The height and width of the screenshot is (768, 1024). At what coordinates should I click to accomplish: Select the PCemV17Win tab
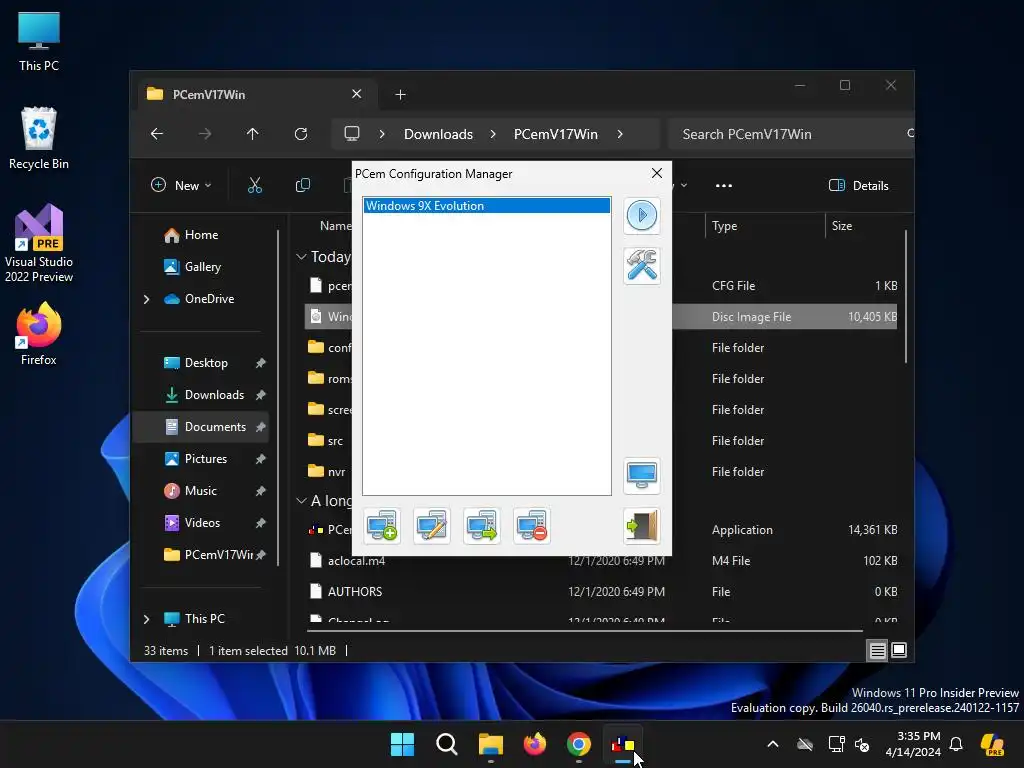(255, 95)
